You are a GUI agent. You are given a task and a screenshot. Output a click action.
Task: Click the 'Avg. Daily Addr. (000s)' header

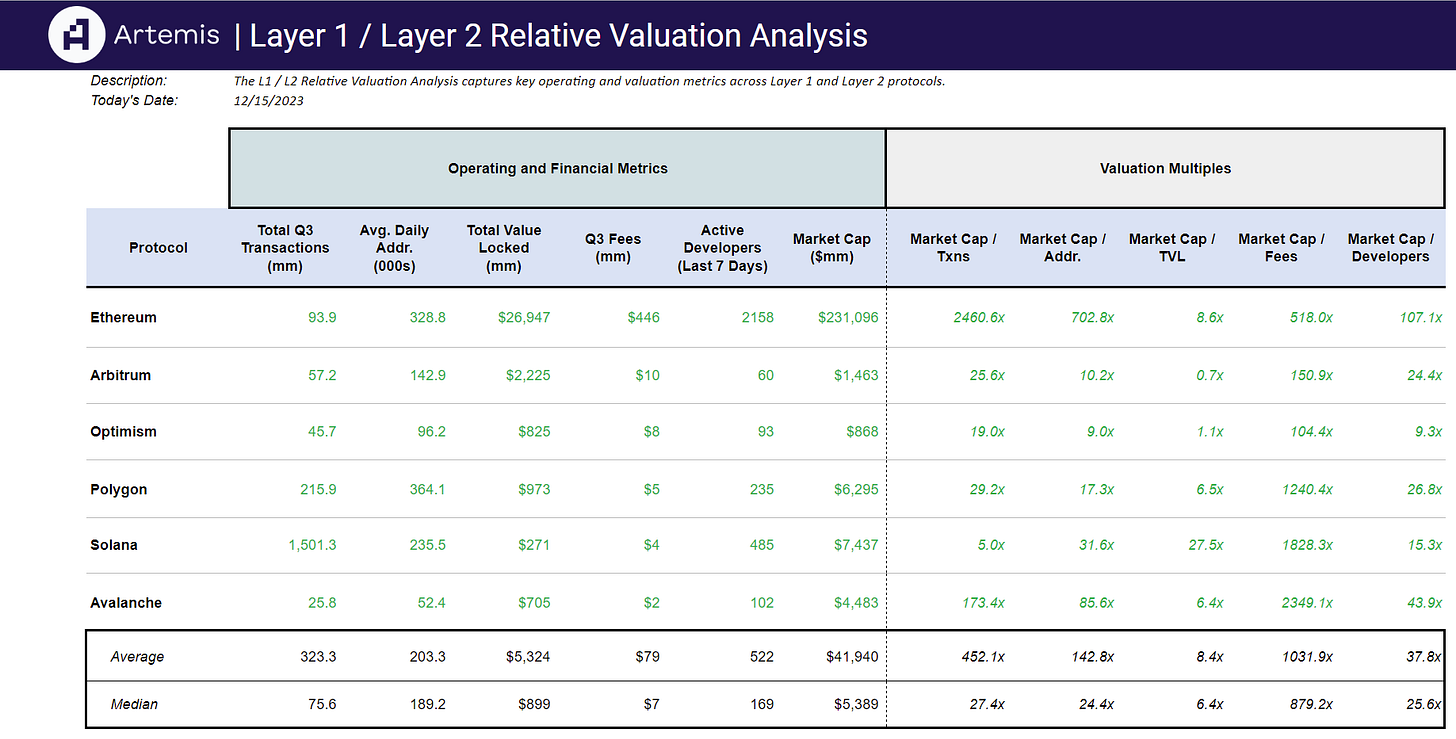(394, 247)
